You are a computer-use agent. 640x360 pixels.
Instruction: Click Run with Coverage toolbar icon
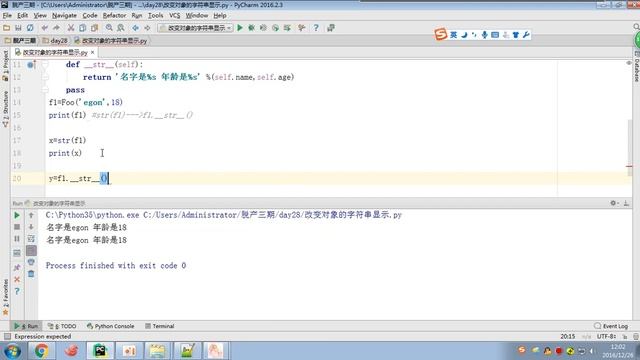tap(263, 28)
